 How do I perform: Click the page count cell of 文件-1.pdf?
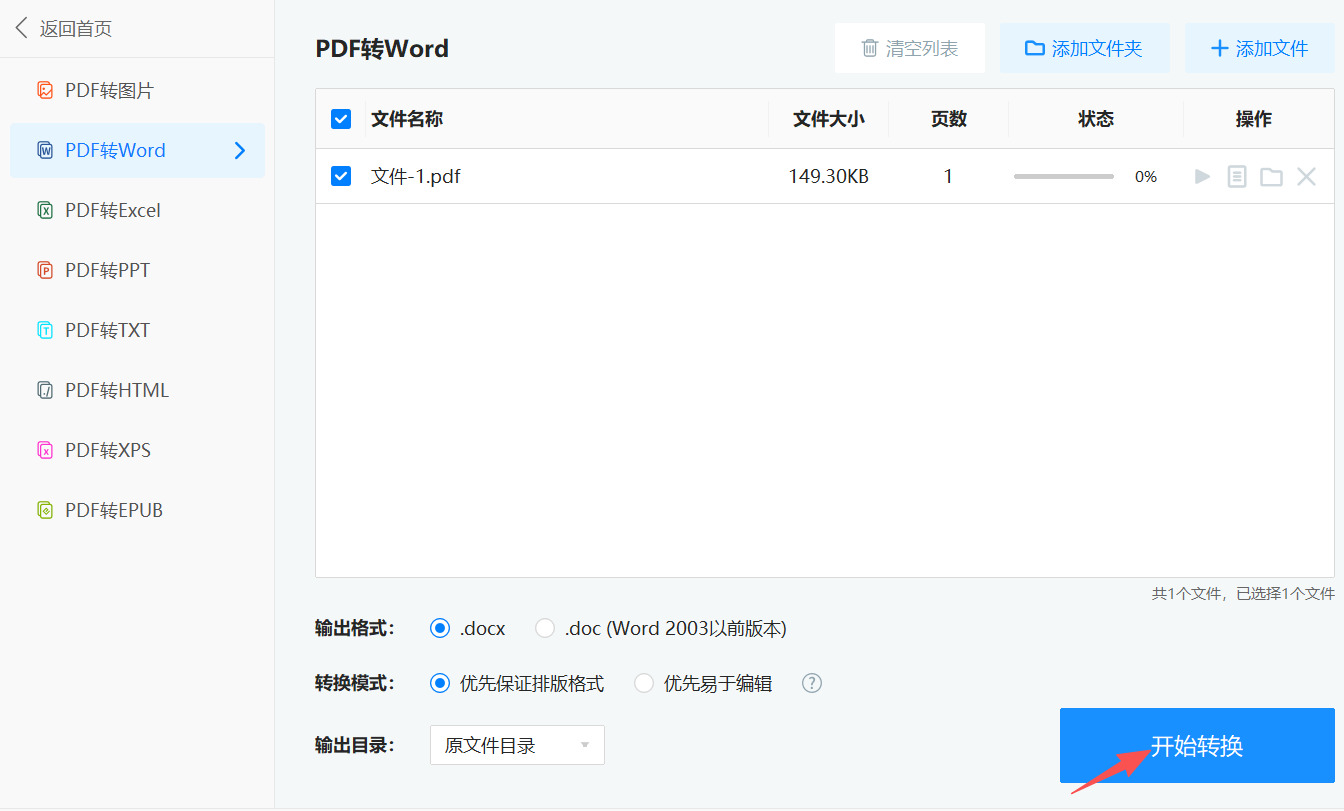pyautogui.click(x=948, y=177)
